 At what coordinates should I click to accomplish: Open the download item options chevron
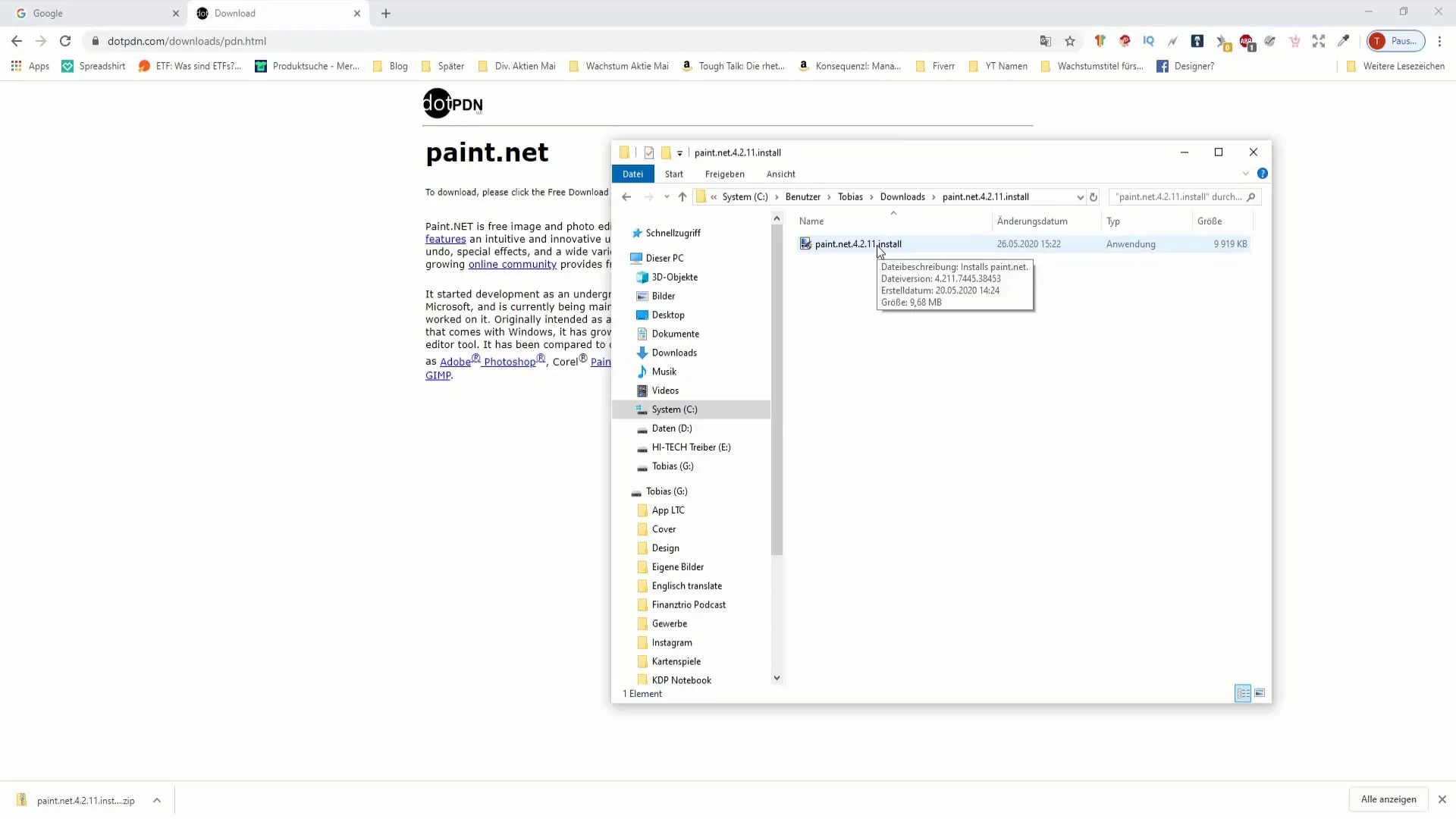point(157,800)
